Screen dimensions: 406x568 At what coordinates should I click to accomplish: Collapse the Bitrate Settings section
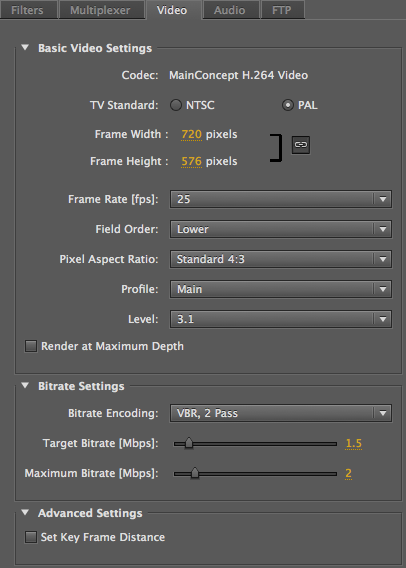point(25,385)
